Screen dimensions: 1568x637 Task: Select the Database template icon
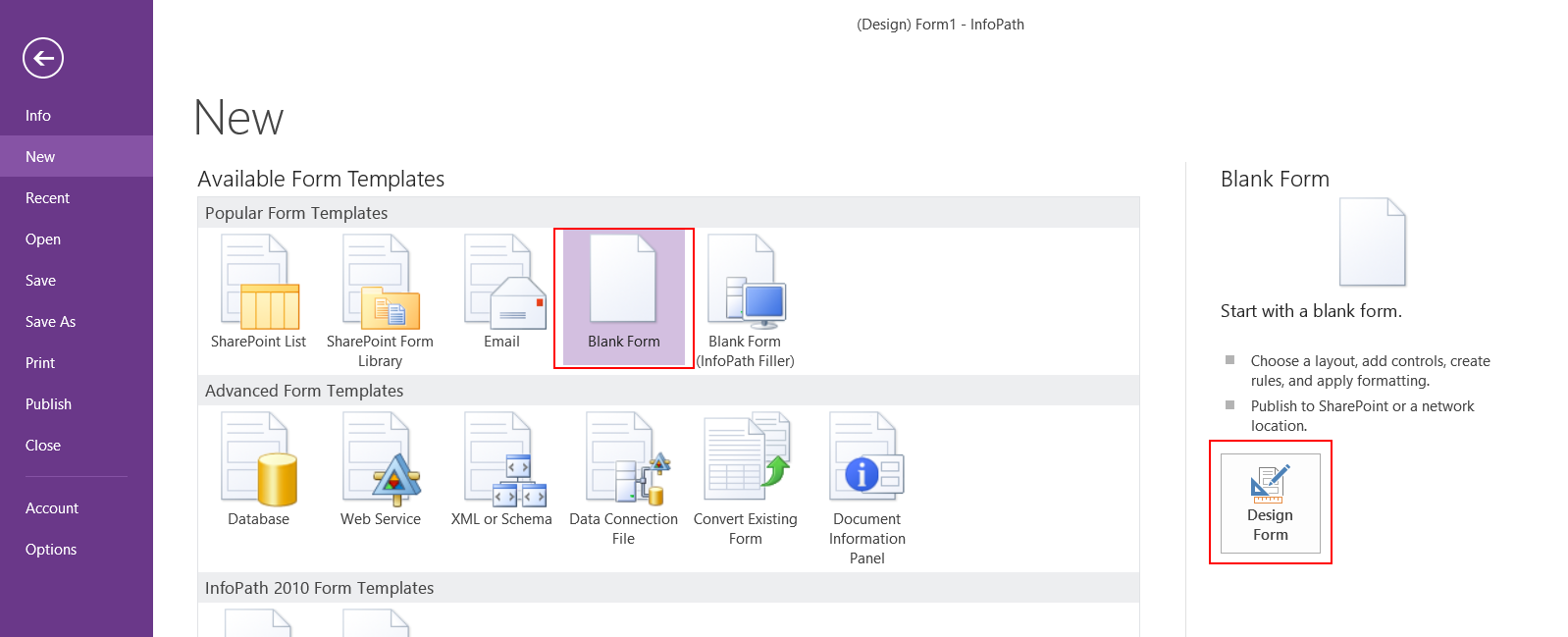coord(259,459)
